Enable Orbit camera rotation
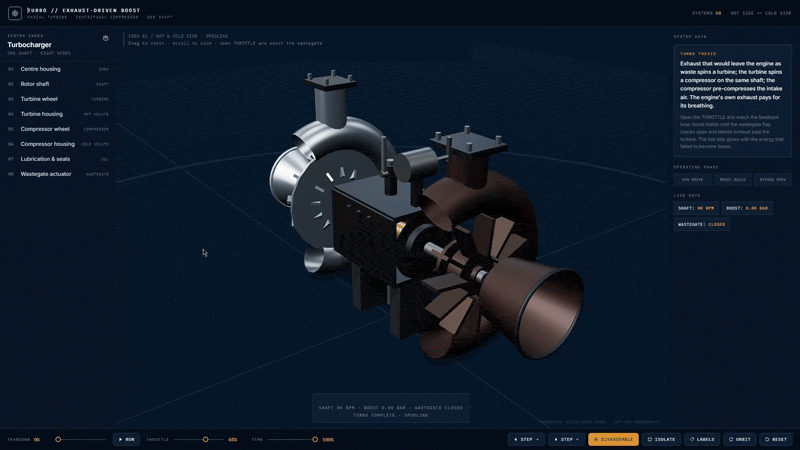This screenshot has width=800, height=450. click(x=740, y=439)
